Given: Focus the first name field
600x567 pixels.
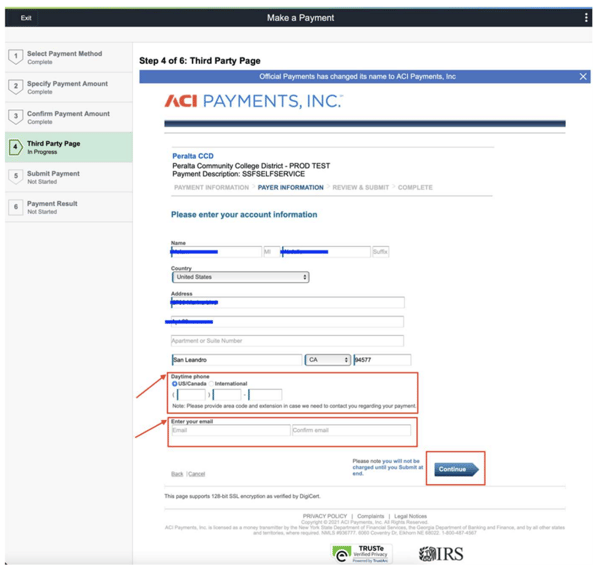Looking at the screenshot, I should [216, 252].
